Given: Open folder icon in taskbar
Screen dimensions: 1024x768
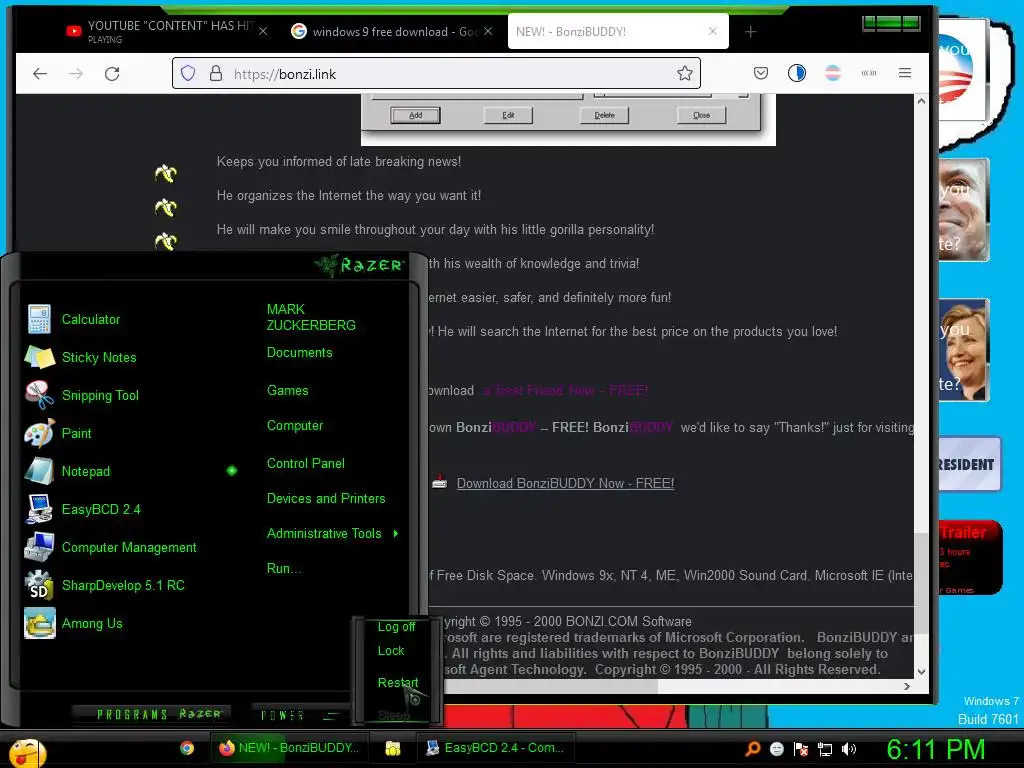Looking at the screenshot, I should pos(392,748).
